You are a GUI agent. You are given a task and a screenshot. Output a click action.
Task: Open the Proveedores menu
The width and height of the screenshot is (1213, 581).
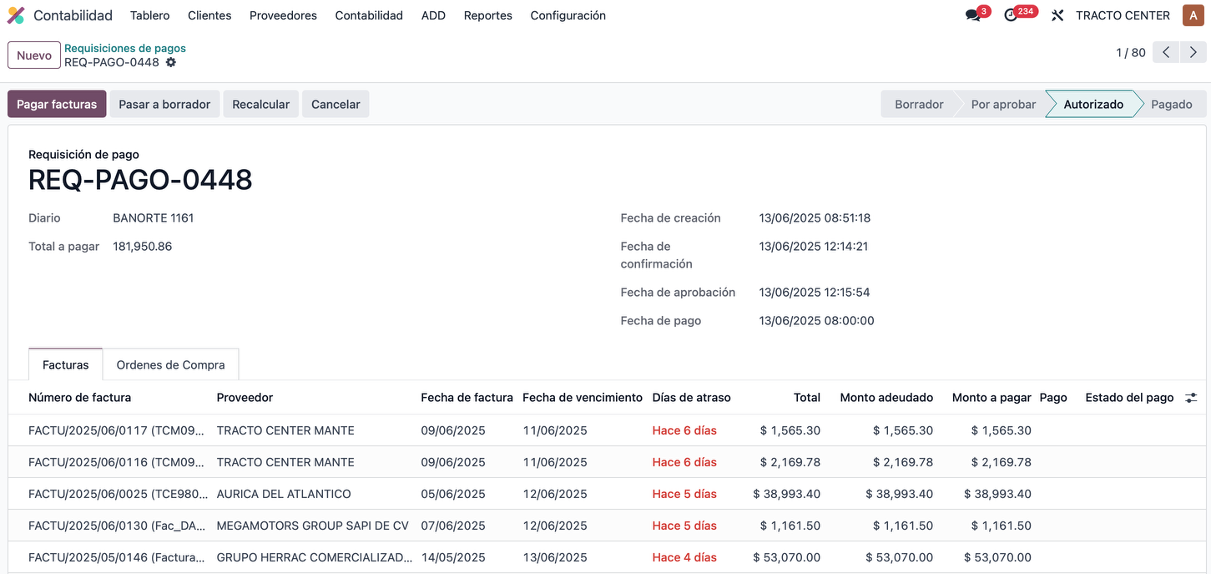tap(283, 16)
